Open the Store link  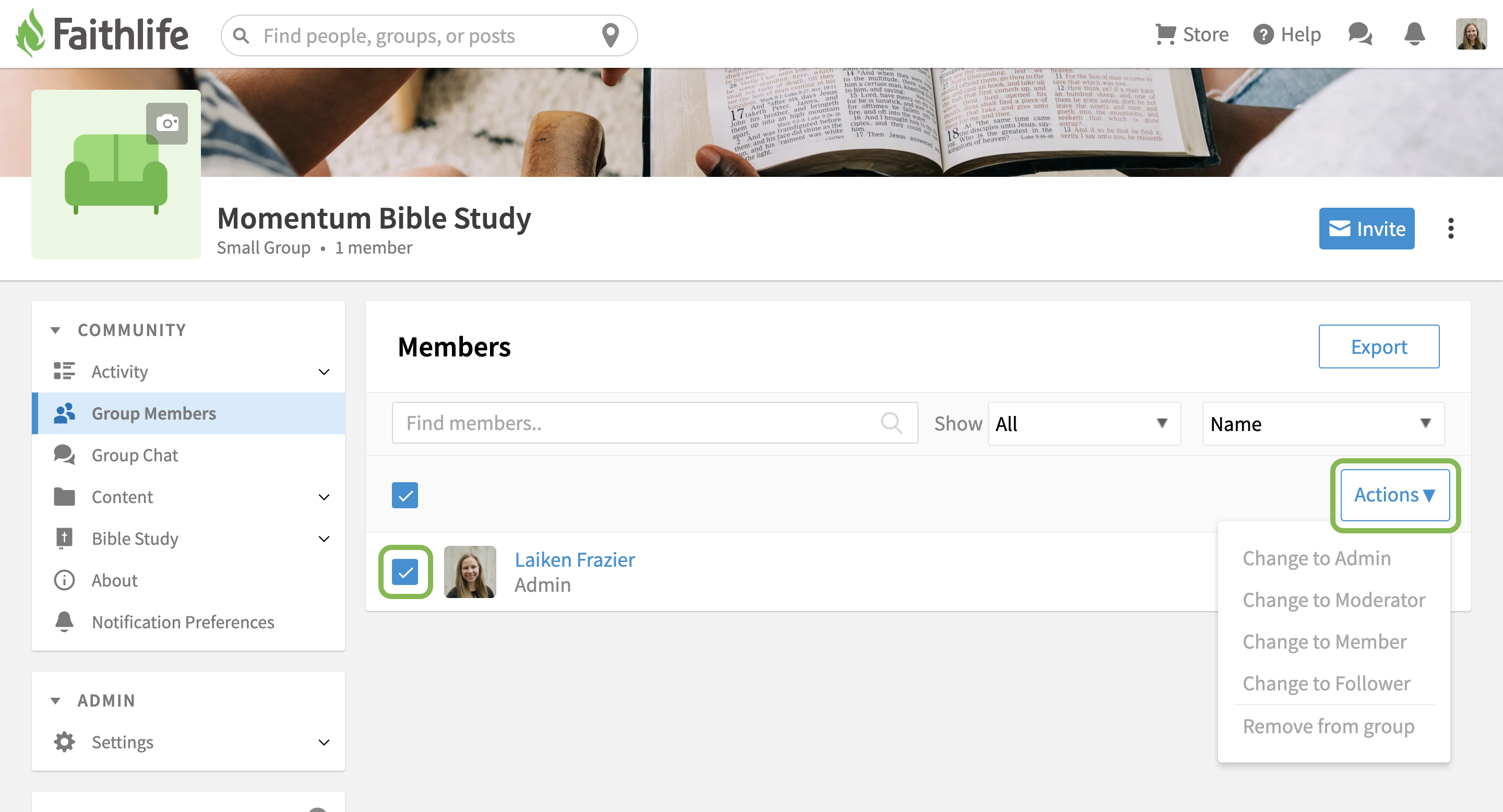(1206, 34)
